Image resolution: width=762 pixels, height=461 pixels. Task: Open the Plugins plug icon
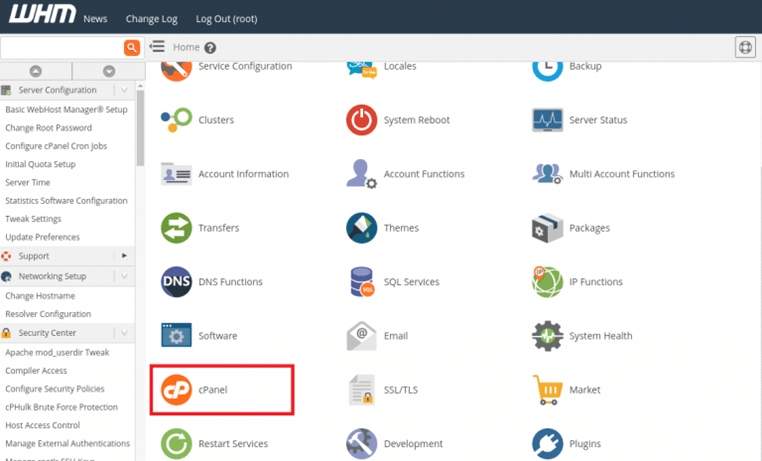[548, 444]
